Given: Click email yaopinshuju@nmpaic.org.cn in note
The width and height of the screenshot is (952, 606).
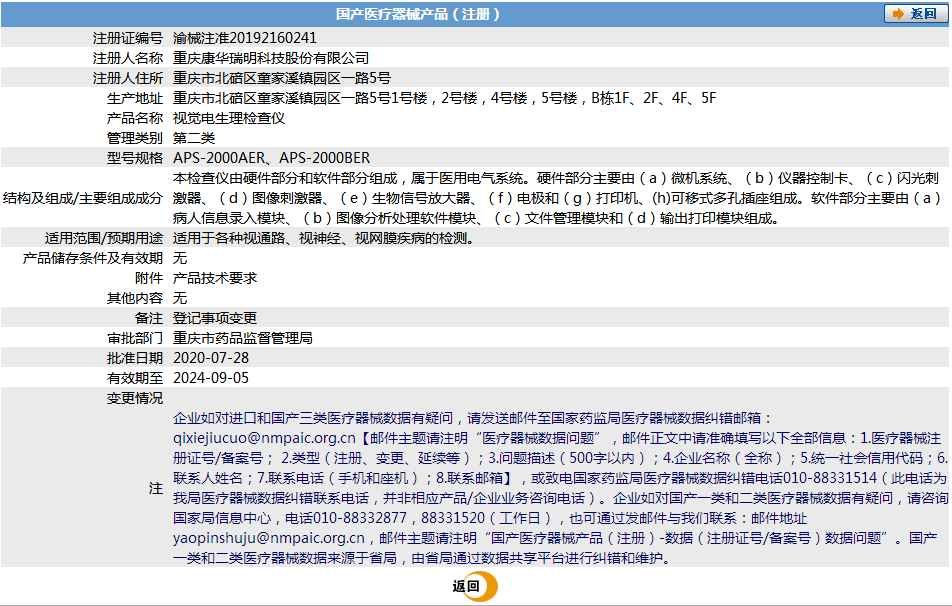Looking at the screenshot, I should tap(269, 538).
